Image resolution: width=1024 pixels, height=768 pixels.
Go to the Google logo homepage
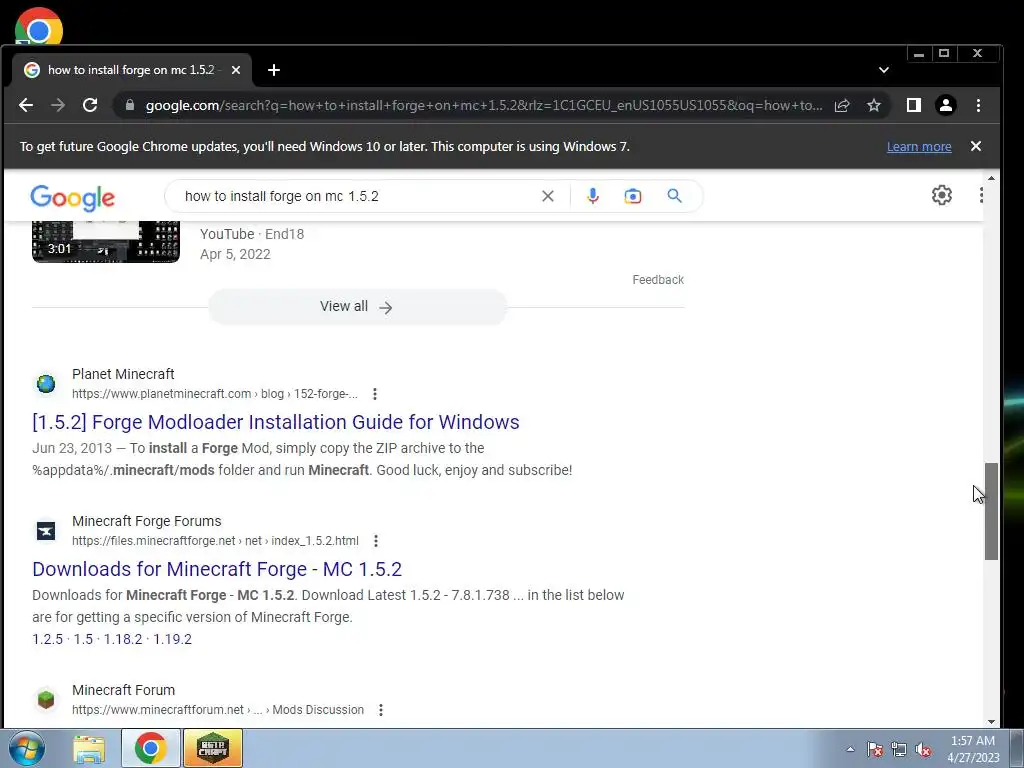point(72,198)
